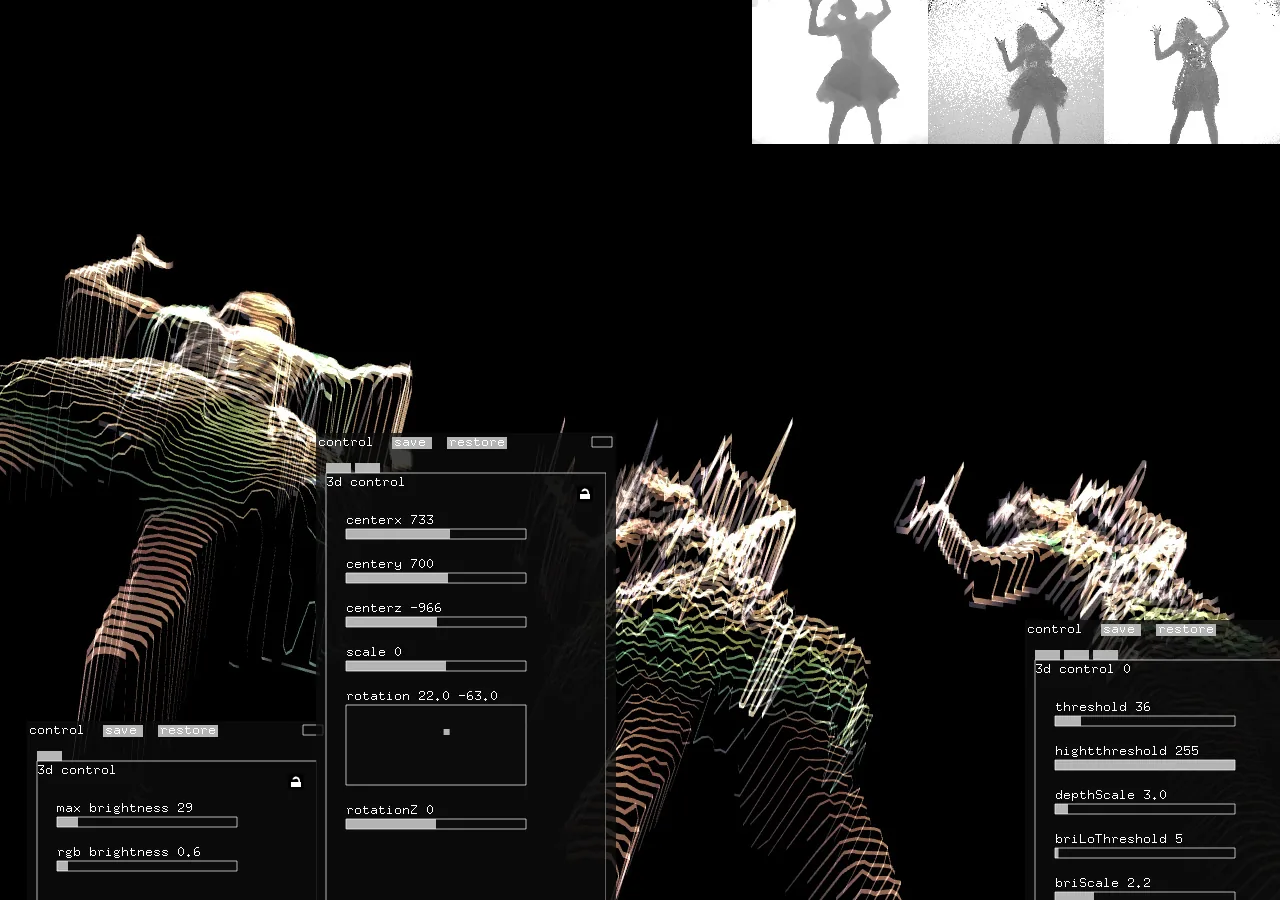Select the second tab above the centerx panel
This screenshot has height=900, width=1280.
367,467
